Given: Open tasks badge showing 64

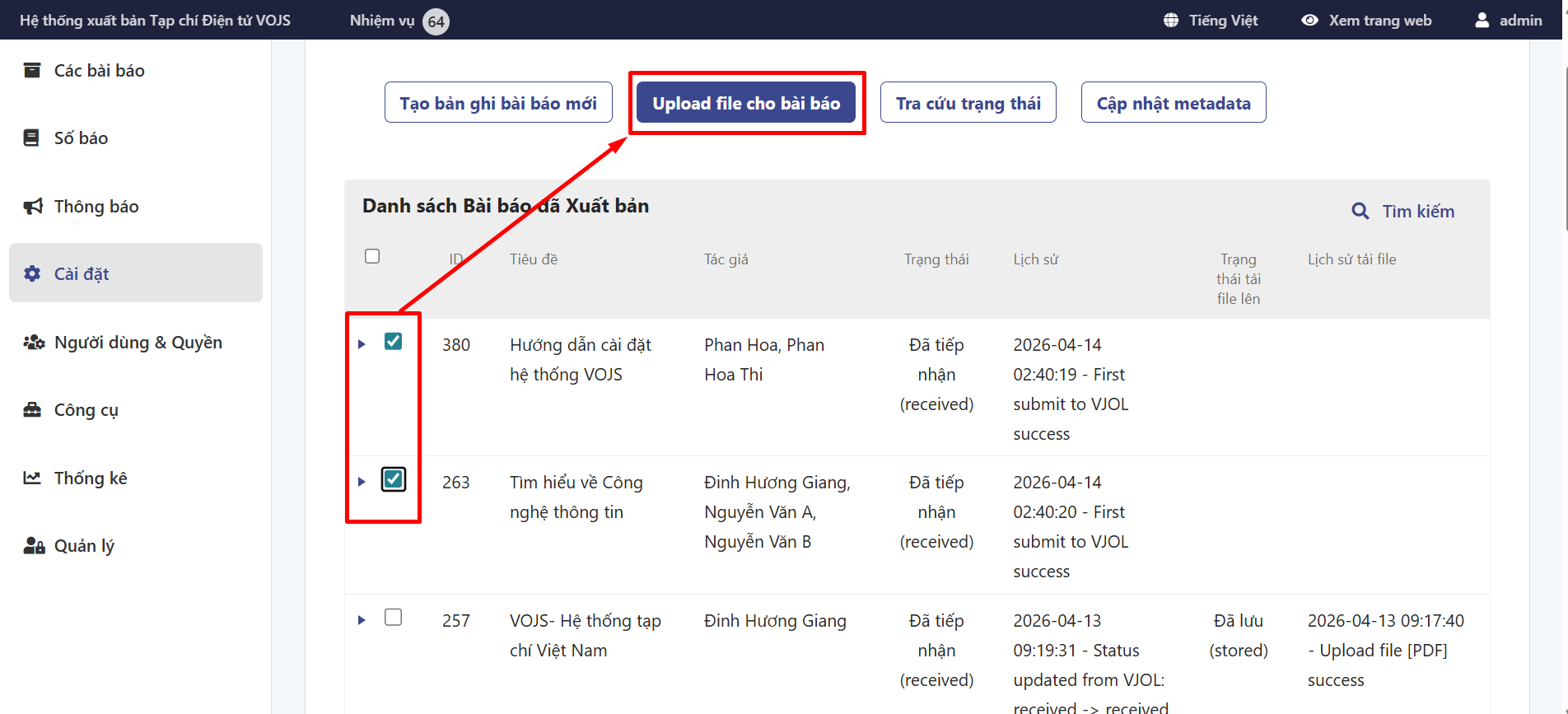Looking at the screenshot, I should 436,21.
